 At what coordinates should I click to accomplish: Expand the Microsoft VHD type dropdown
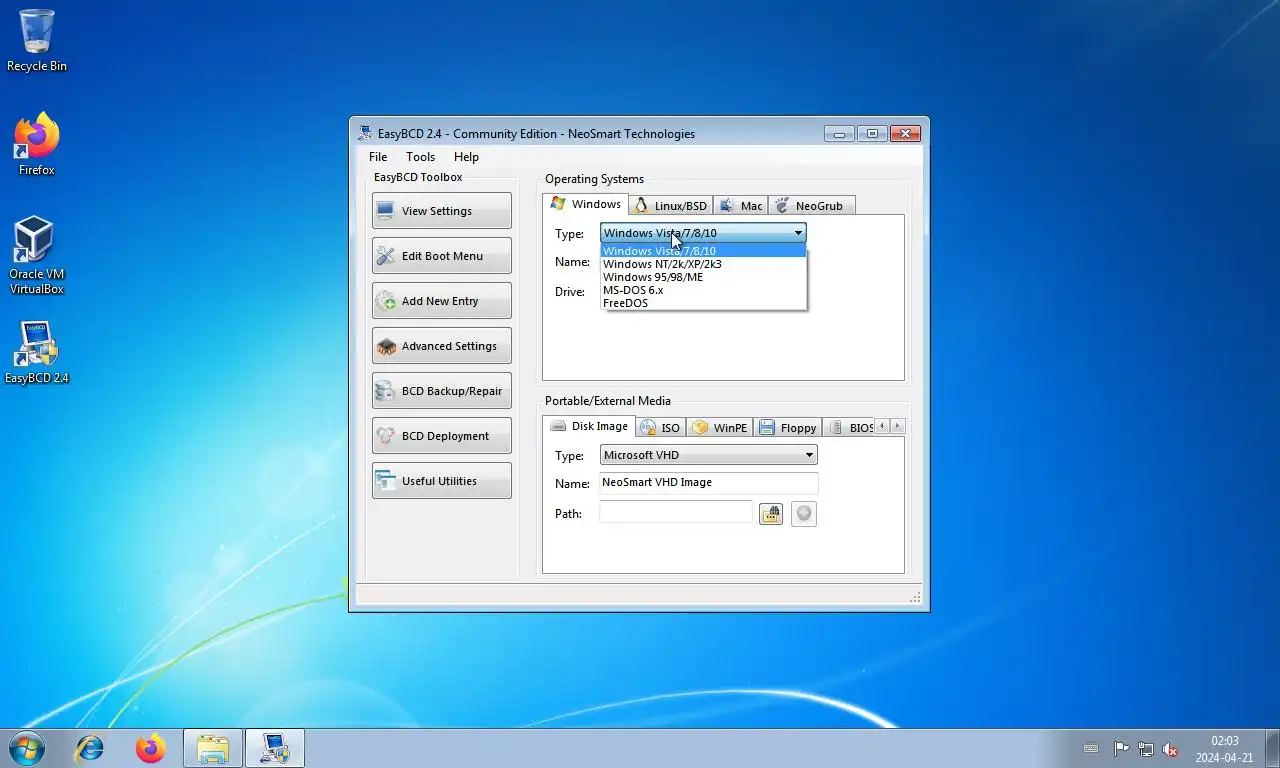(x=708, y=455)
